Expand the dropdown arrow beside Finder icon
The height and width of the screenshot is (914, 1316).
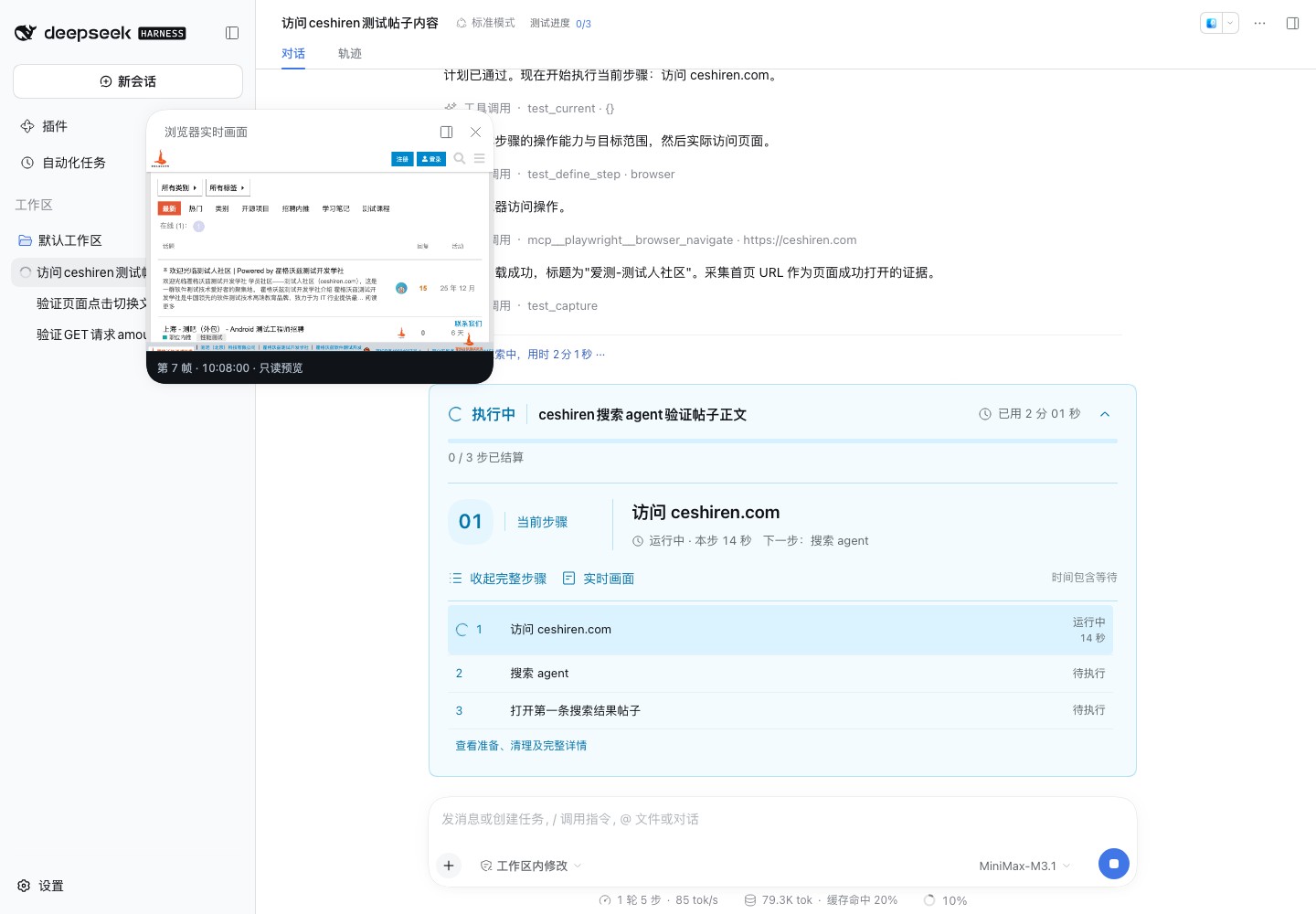coord(1230,23)
